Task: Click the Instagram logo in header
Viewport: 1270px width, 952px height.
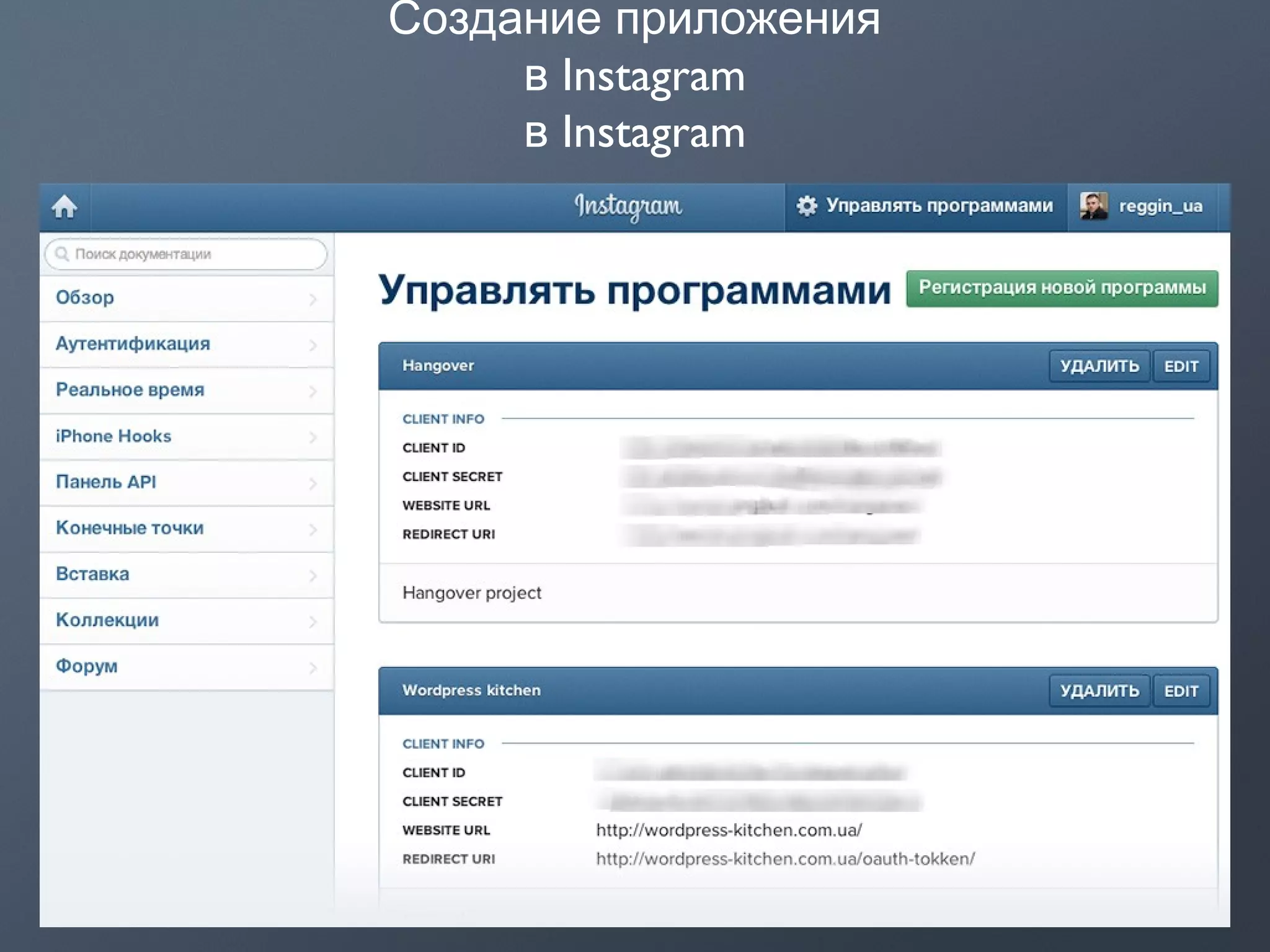Action: coord(628,206)
